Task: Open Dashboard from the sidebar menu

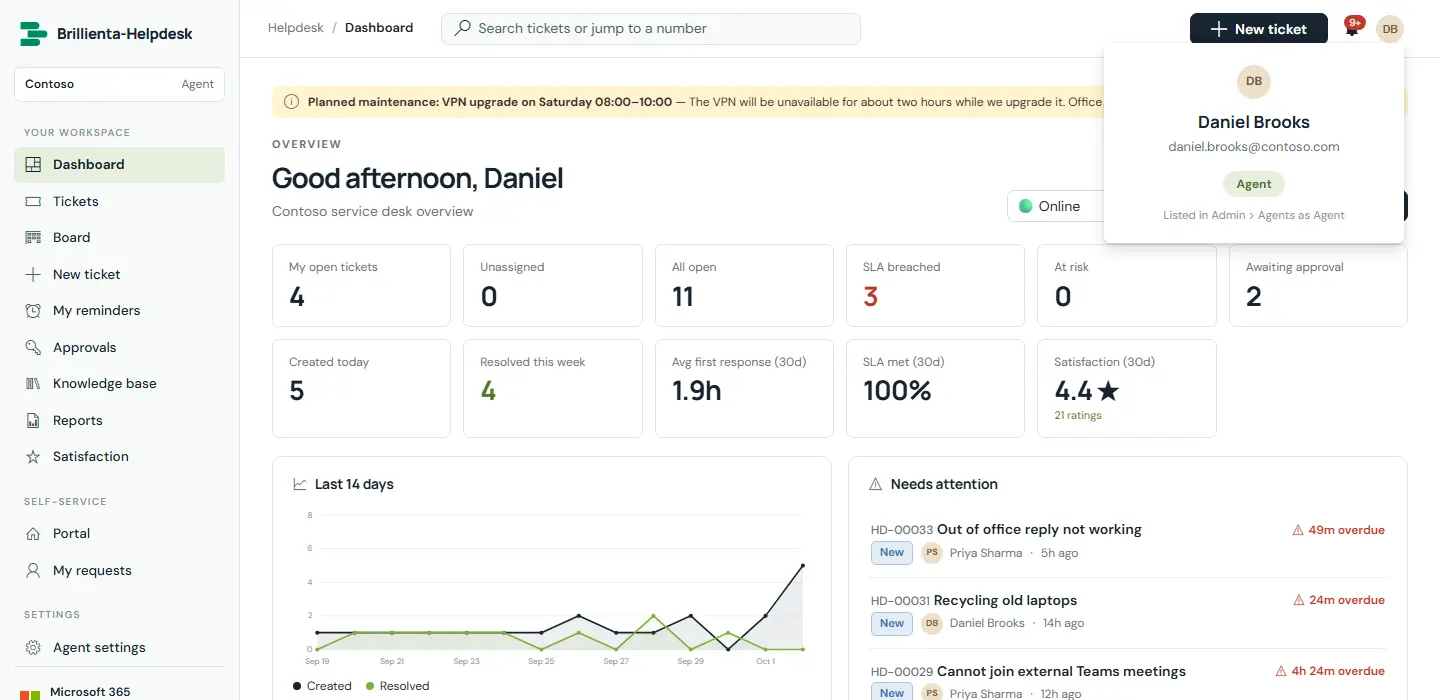Action: tap(119, 165)
